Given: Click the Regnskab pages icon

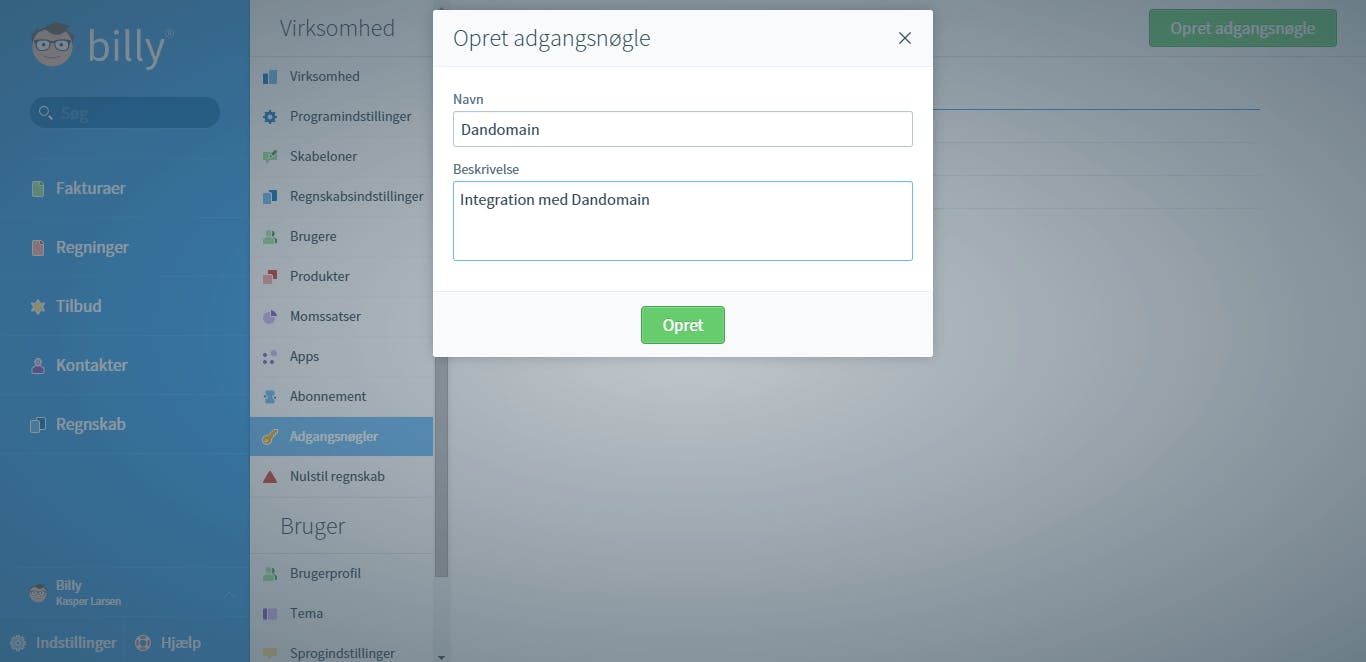Looking at the screenshot, I should point(38,424).
